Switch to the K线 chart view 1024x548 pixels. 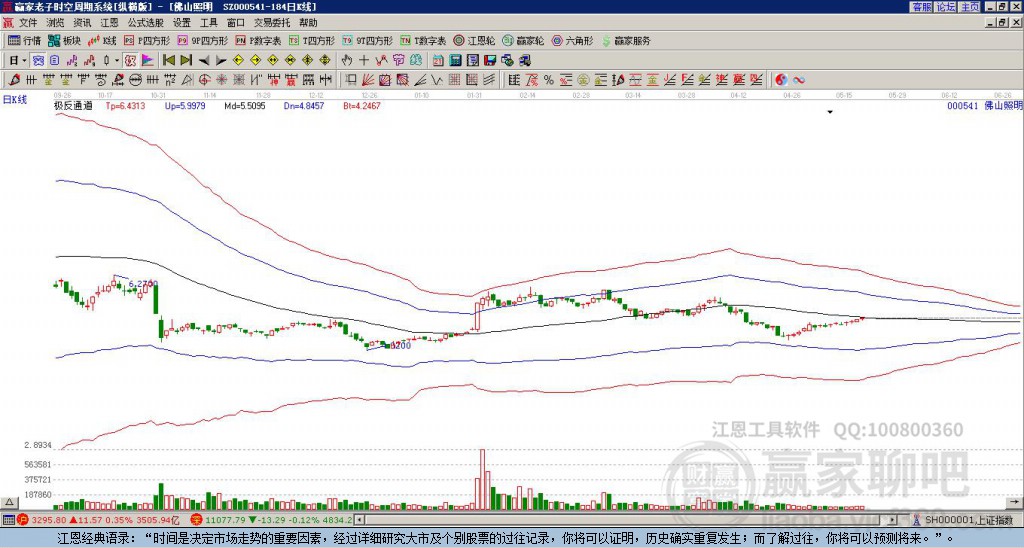coord(102,40)
